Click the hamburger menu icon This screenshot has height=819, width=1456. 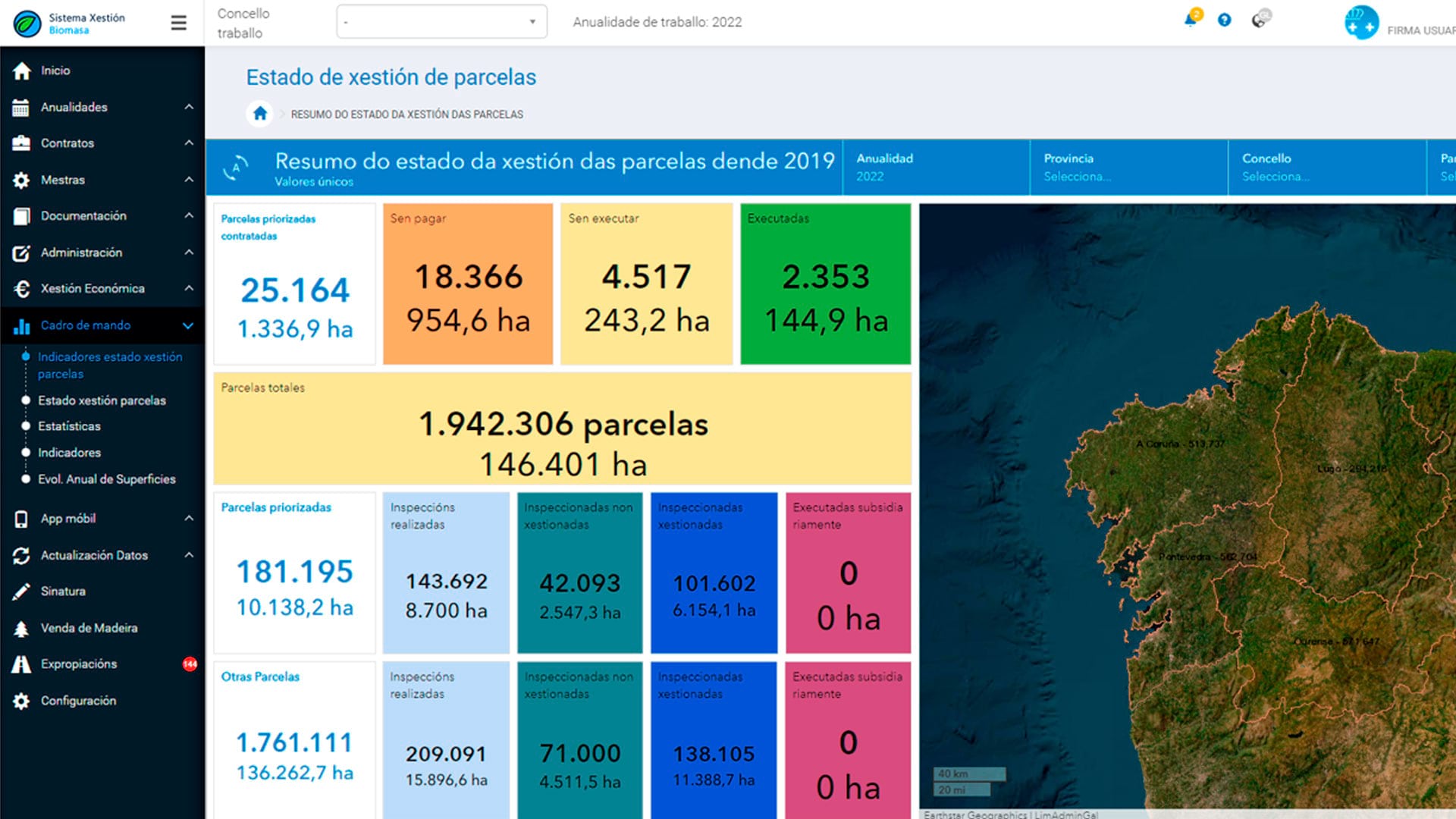[178, 23]
